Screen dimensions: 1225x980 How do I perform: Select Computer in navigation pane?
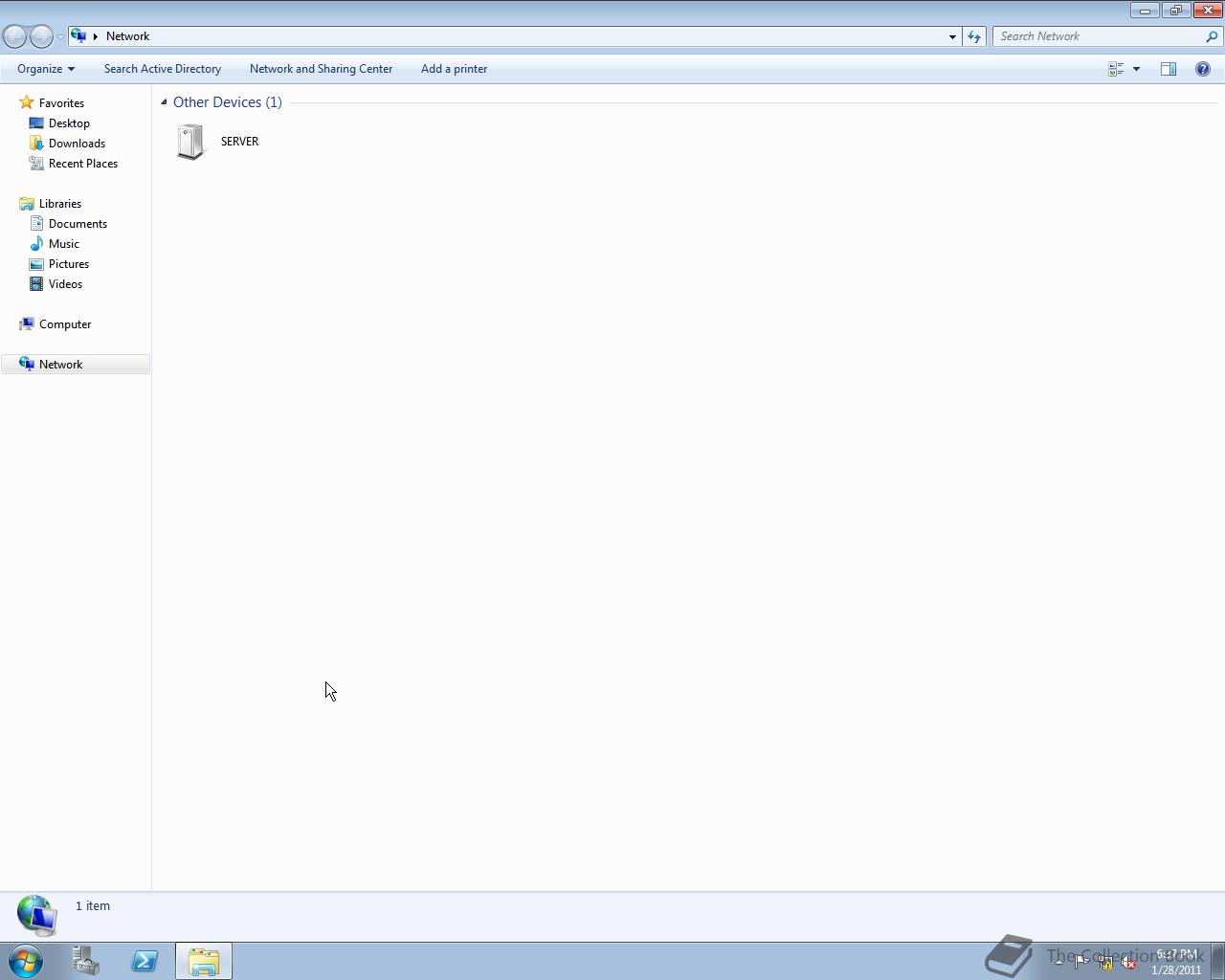point(65,323)
